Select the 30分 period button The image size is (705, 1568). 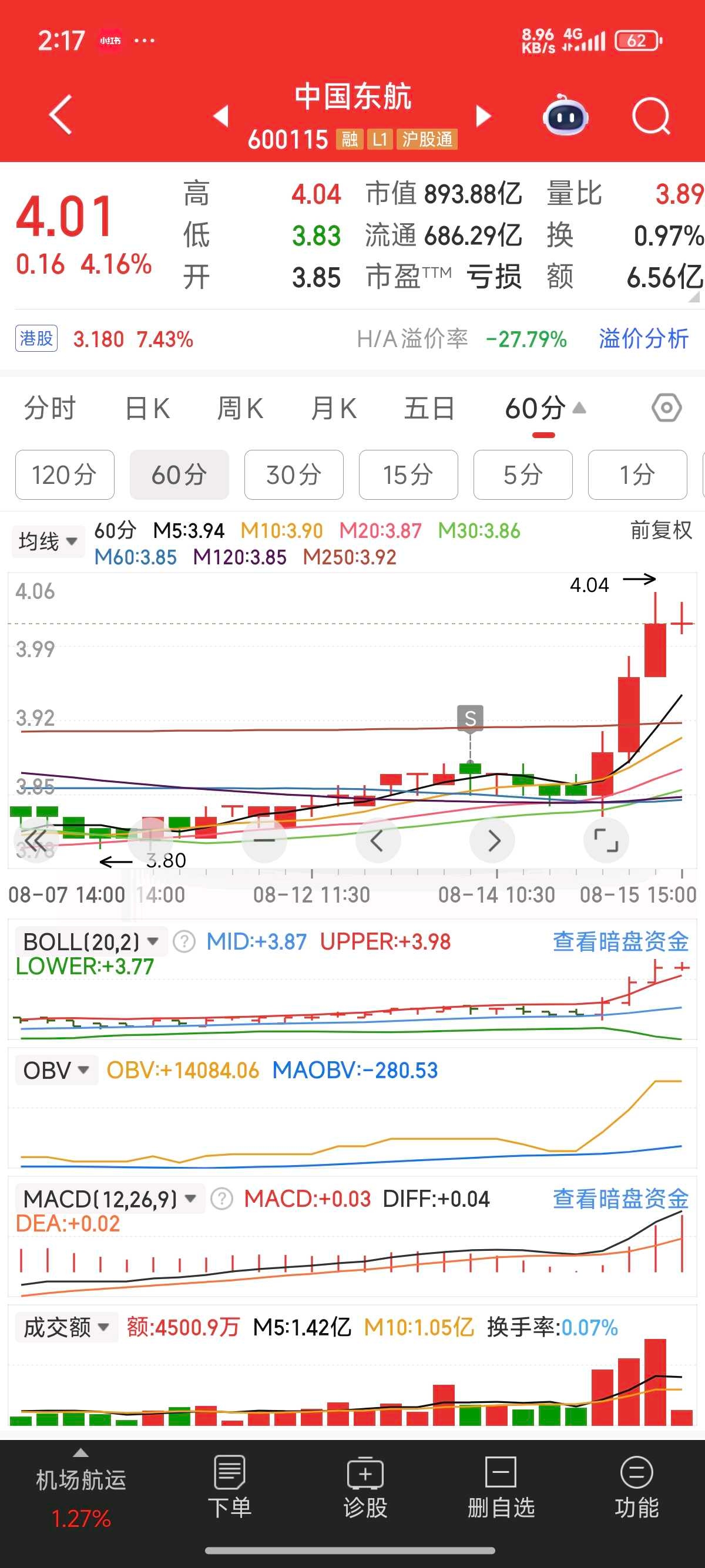293,475
